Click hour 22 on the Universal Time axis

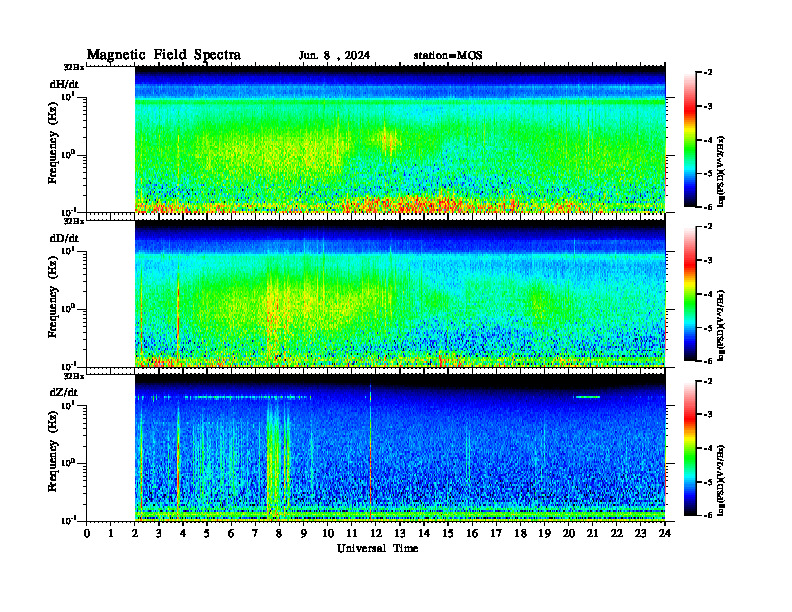(x=617, y=534)
